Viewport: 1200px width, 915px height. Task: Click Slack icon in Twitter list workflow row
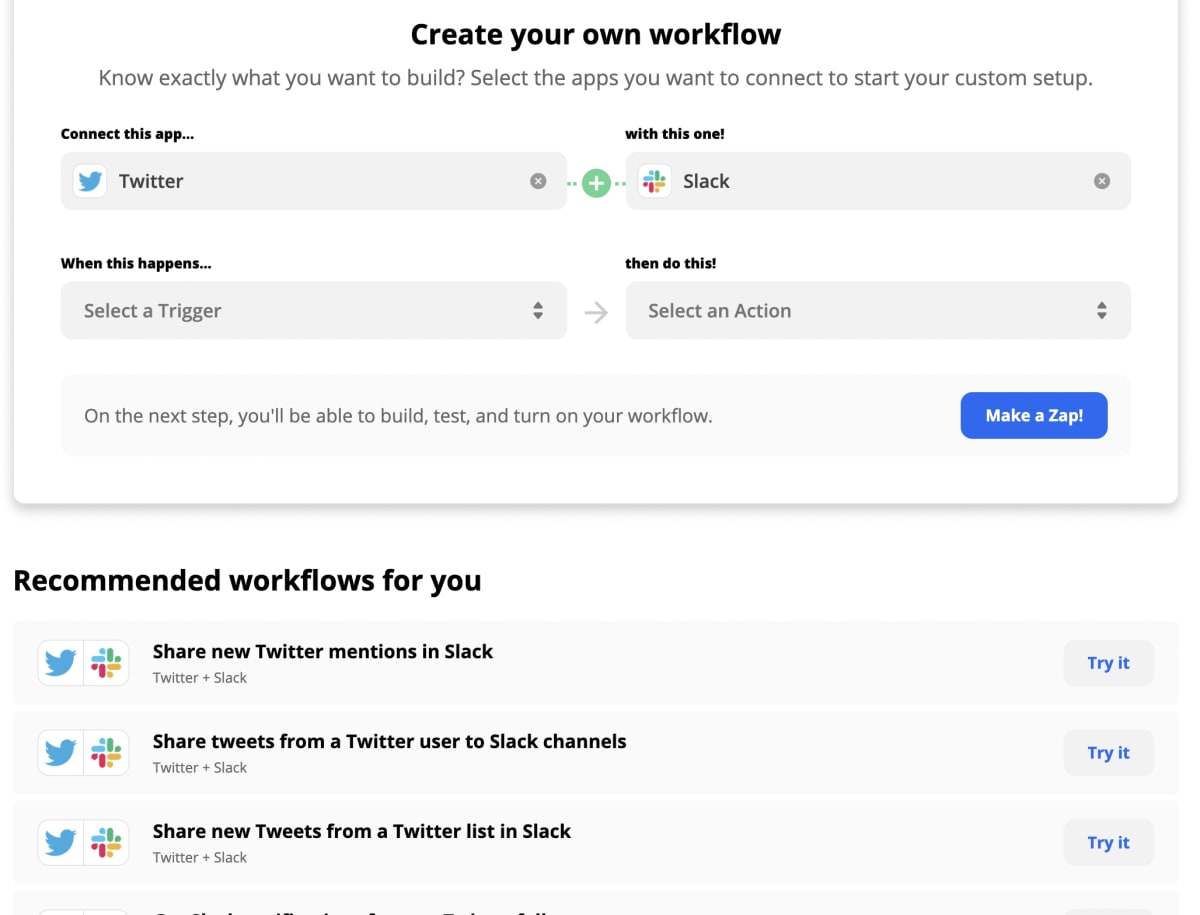click(106, 843)
